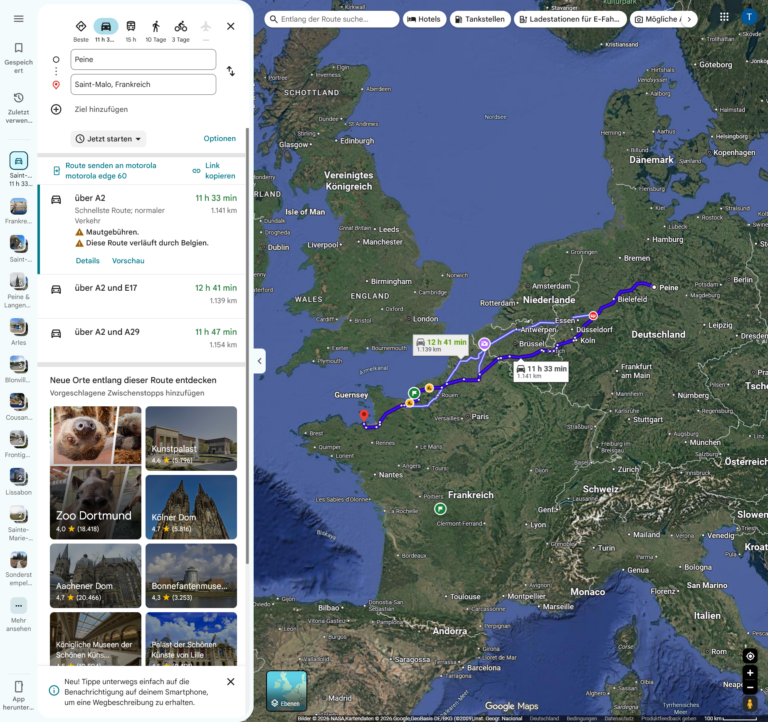Open Street View pegman
Image resolution: width=768 pixels, height=722 pixels.
pos(750,704)
